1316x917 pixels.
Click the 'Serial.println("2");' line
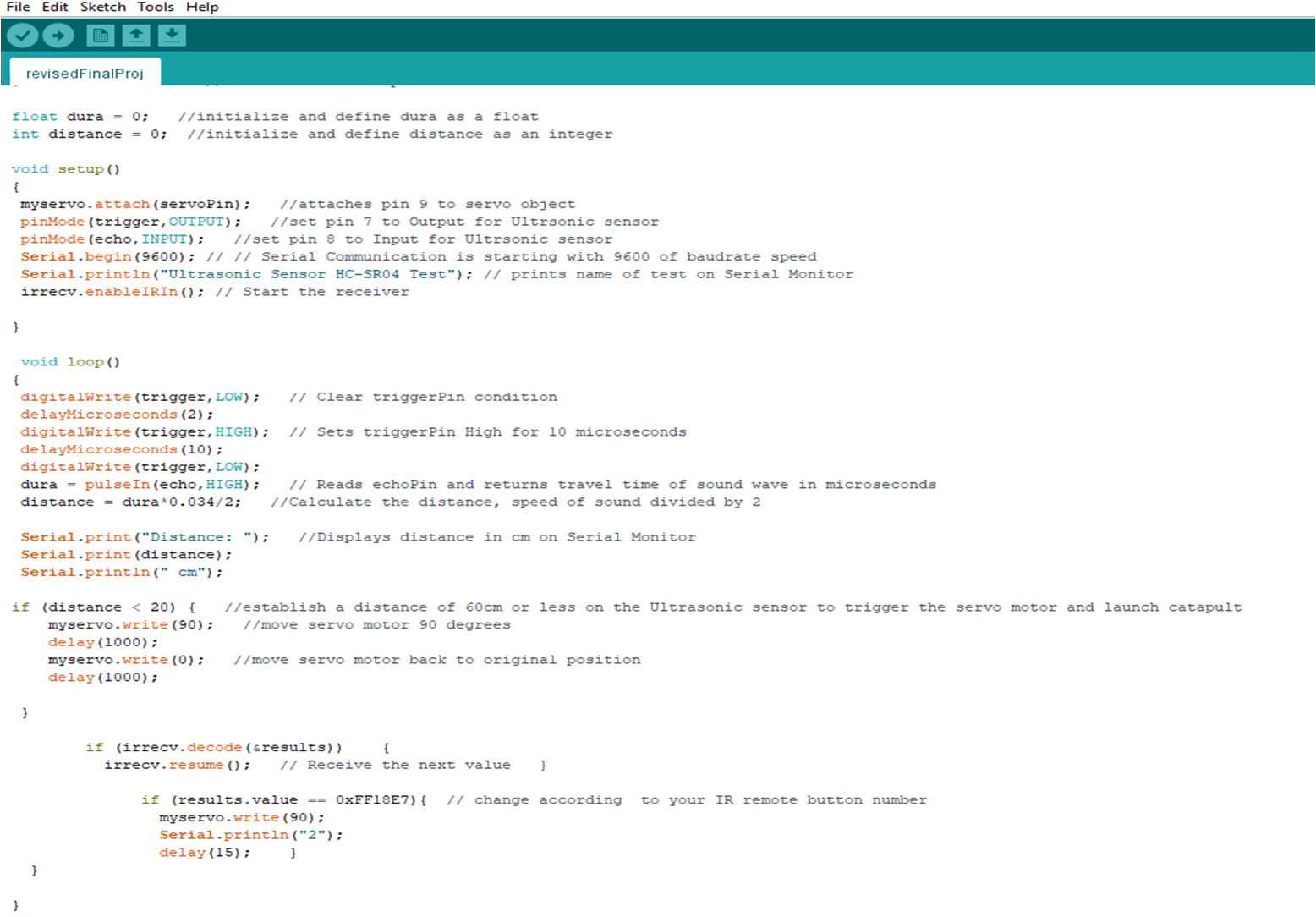[251, 835]
